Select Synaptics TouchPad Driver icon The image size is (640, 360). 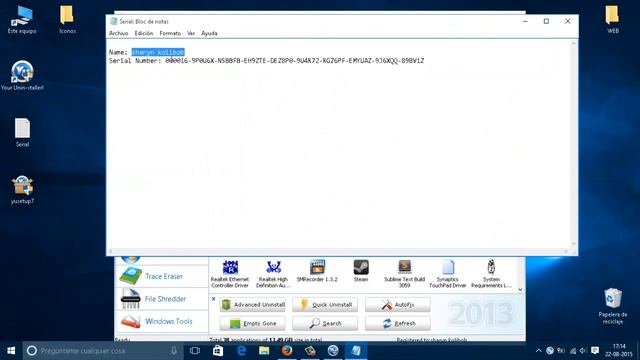point(448,274)
